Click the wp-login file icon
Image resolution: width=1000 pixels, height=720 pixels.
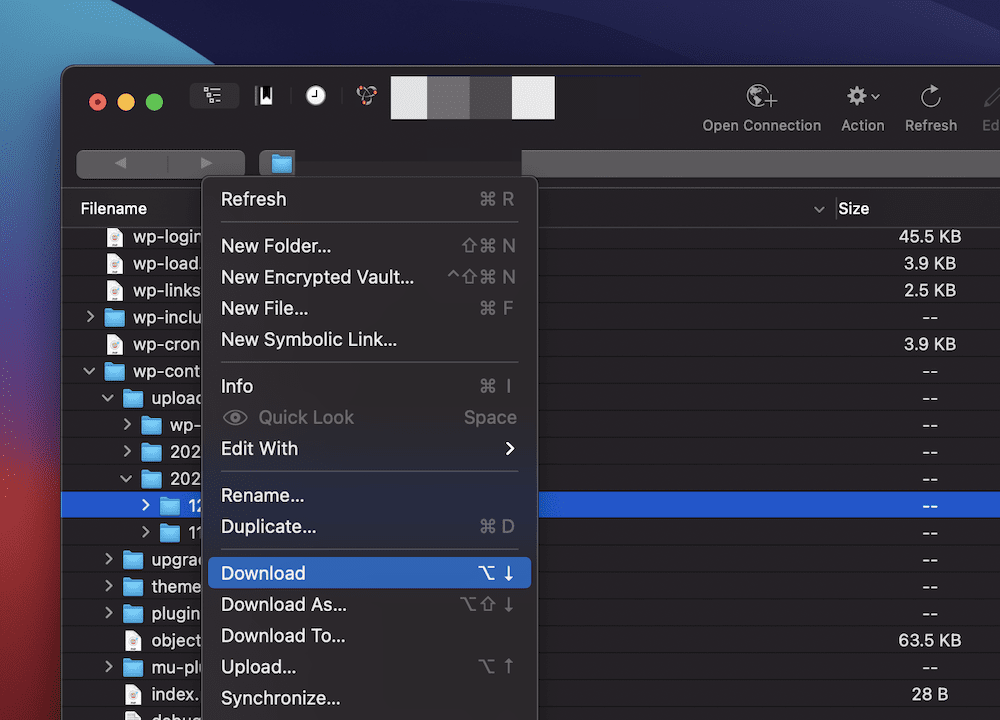coord(115,237)
